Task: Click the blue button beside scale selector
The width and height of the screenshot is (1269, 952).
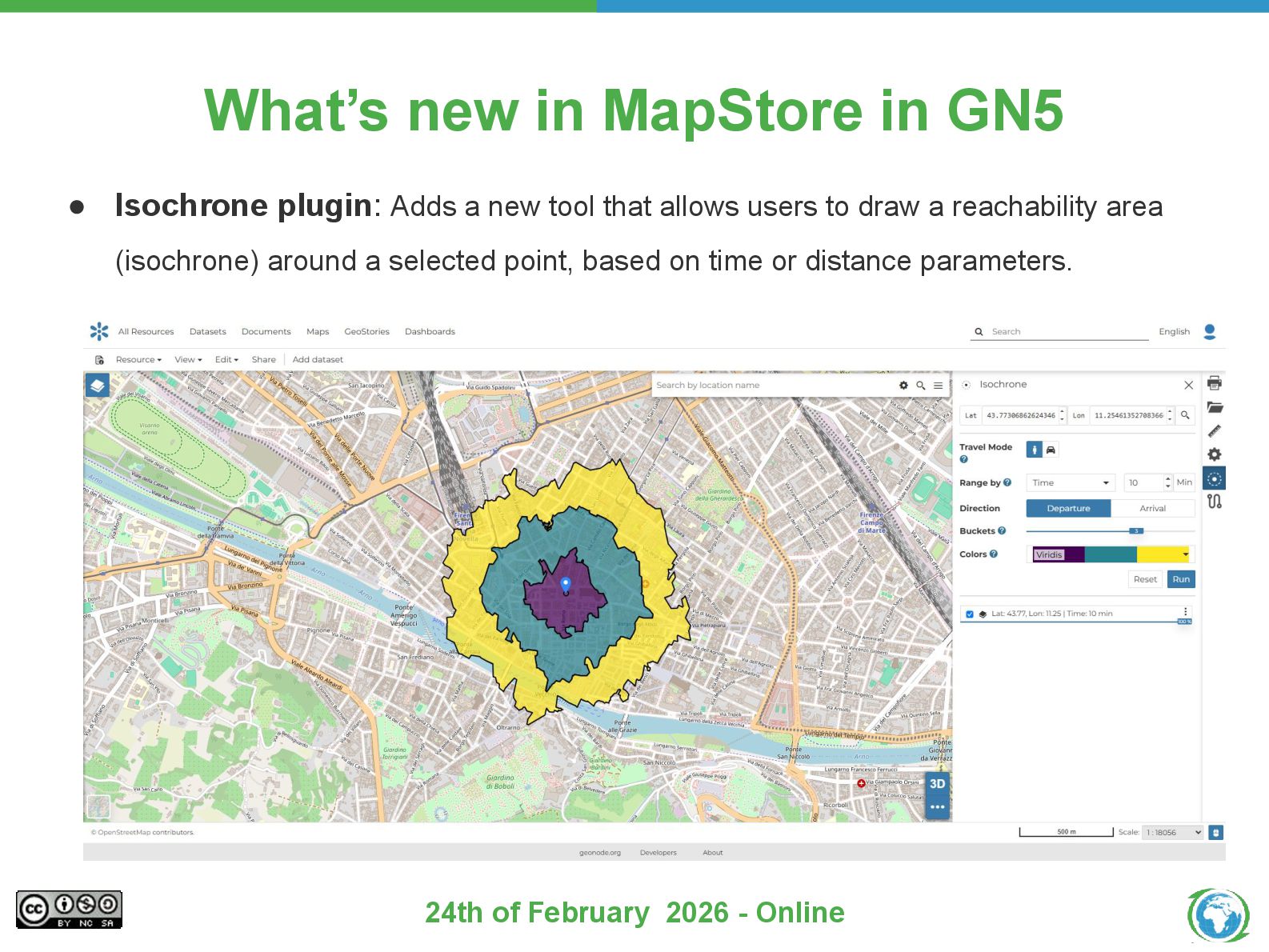Action: coord(1216,833)
